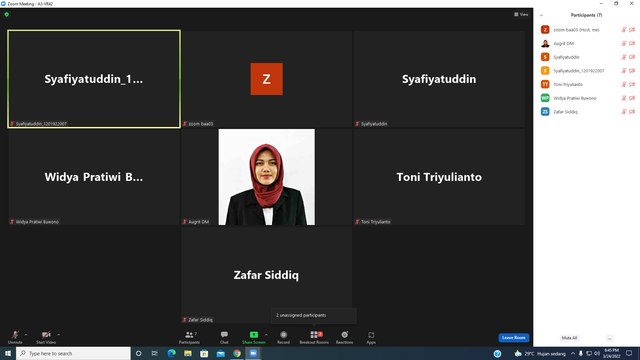Viewport: 640px width, 360px height.
Task: Open Task View in the taskbar
Action: click(x=154, y=353)
